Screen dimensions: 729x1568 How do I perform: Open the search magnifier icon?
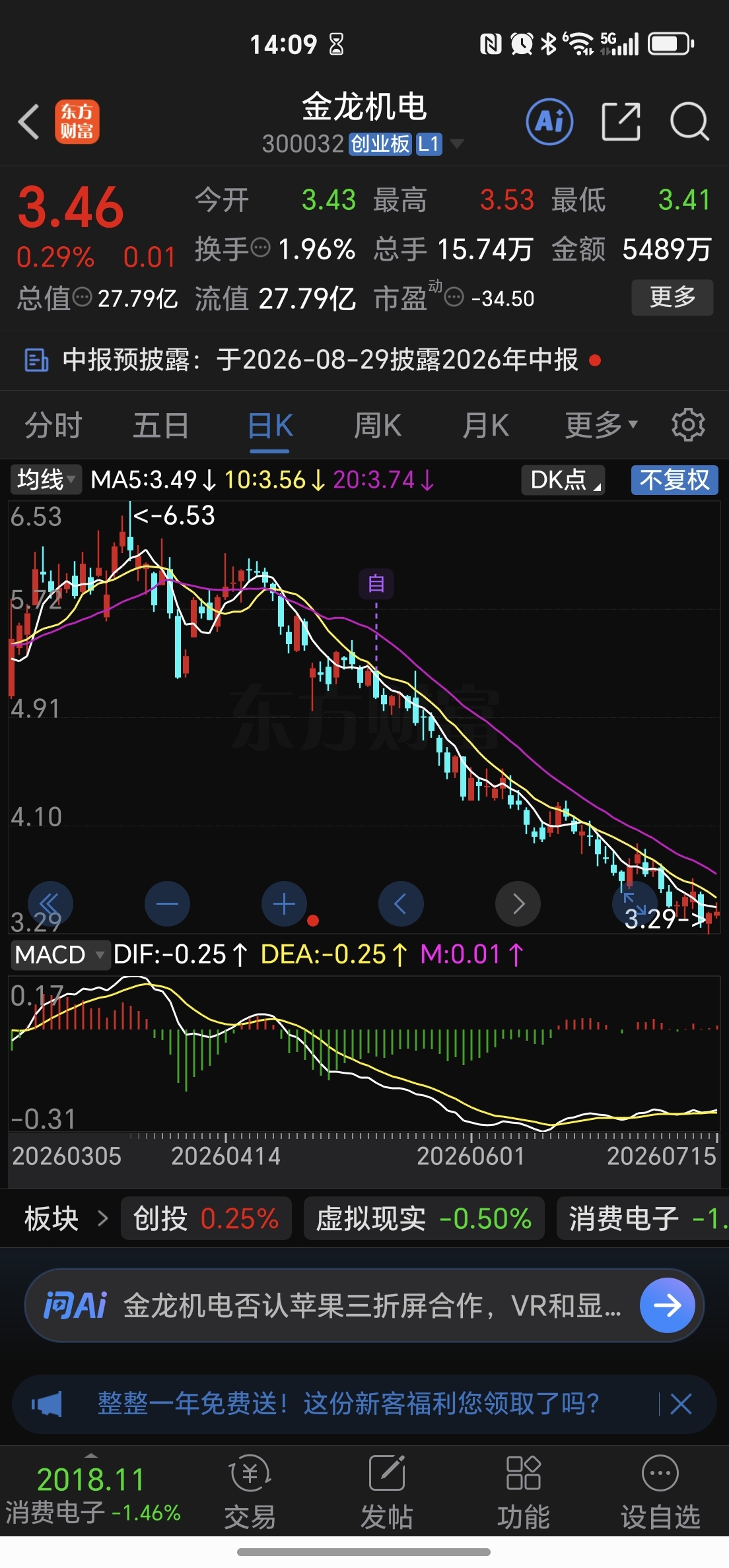pos(689,122)
